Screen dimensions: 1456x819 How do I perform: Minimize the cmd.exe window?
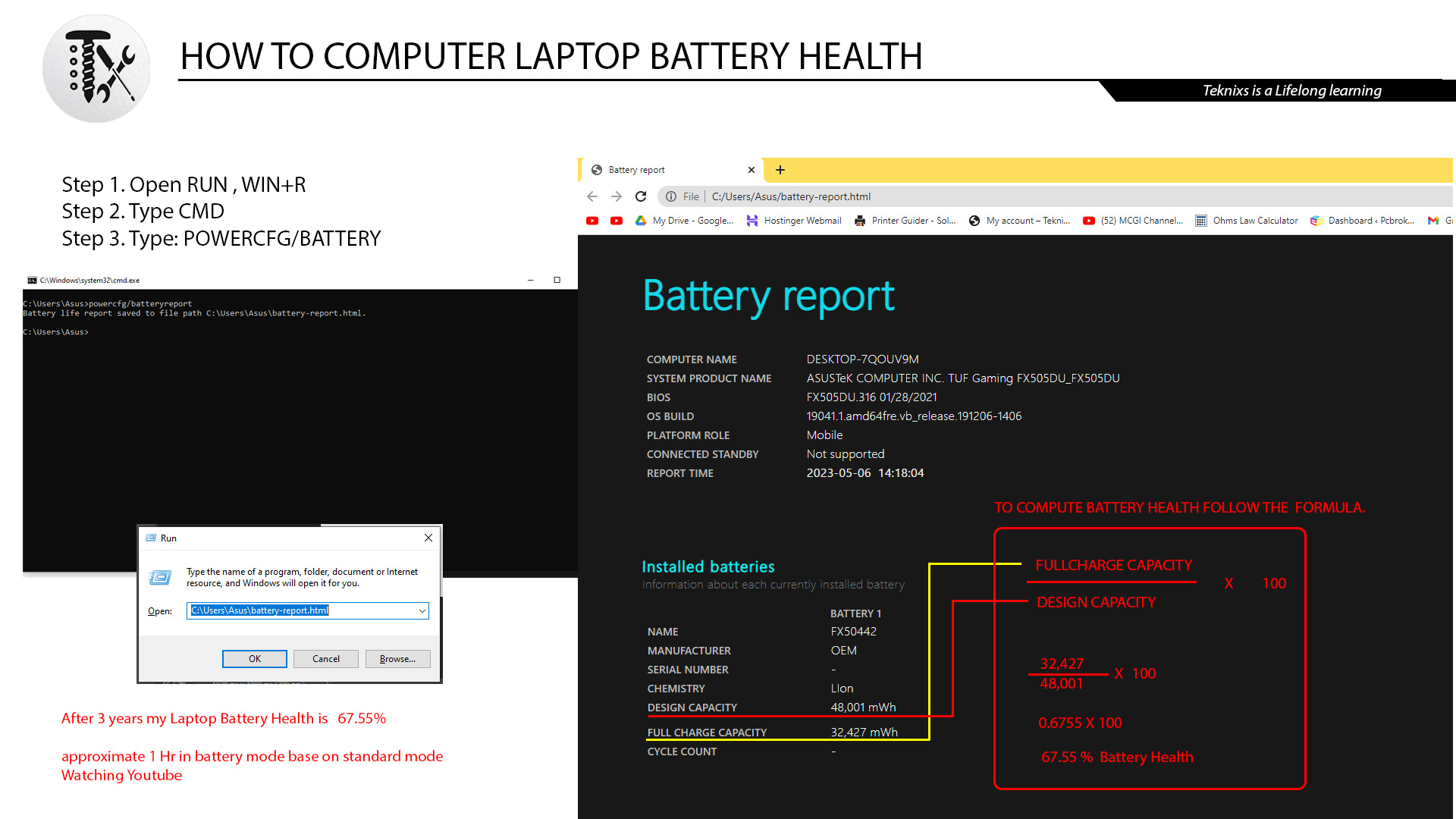coord(531,280)
